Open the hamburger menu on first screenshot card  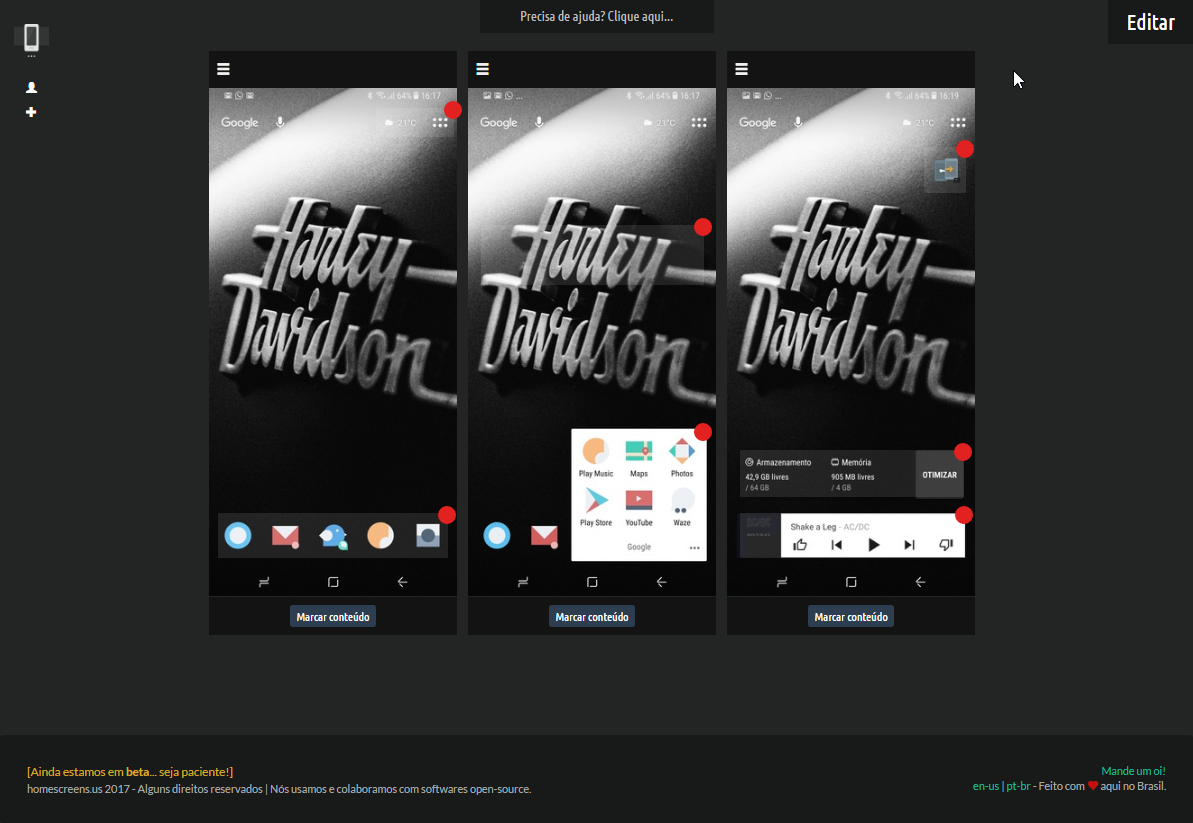pos(223,69)
